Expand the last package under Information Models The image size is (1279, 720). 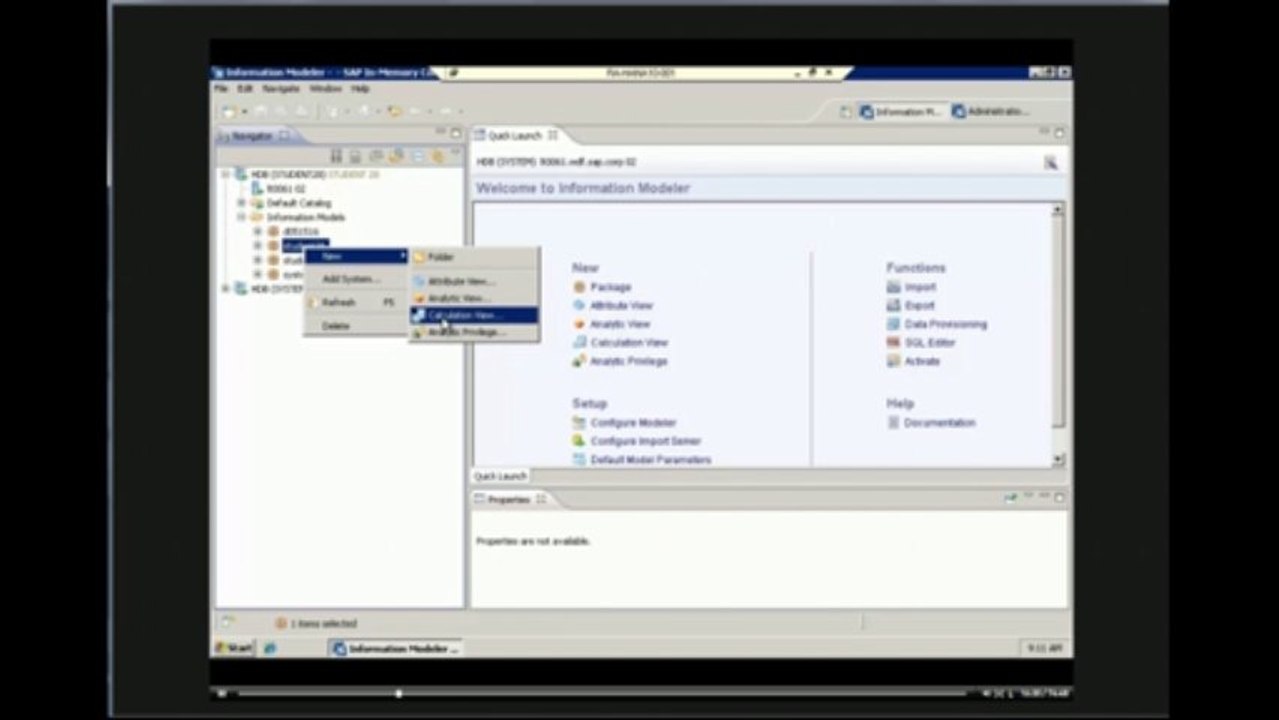coord(257,274)
